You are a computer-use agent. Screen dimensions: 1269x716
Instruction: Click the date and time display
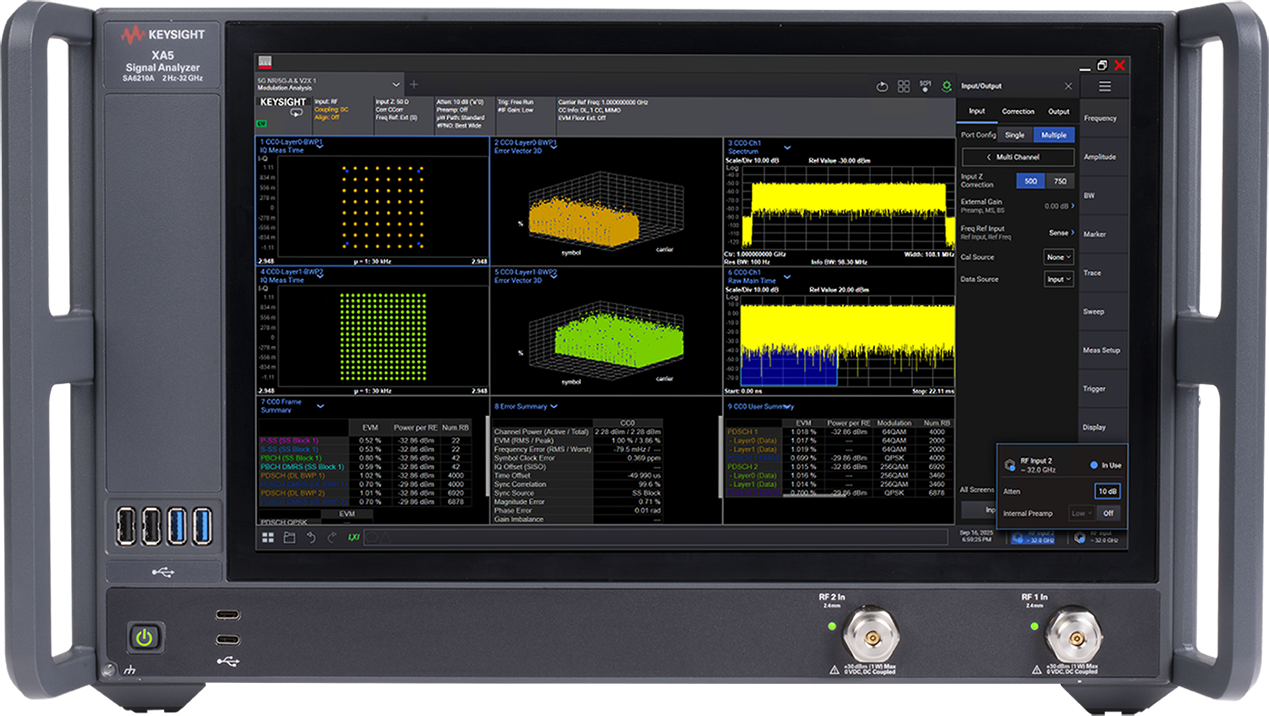(x=974, y=538)
